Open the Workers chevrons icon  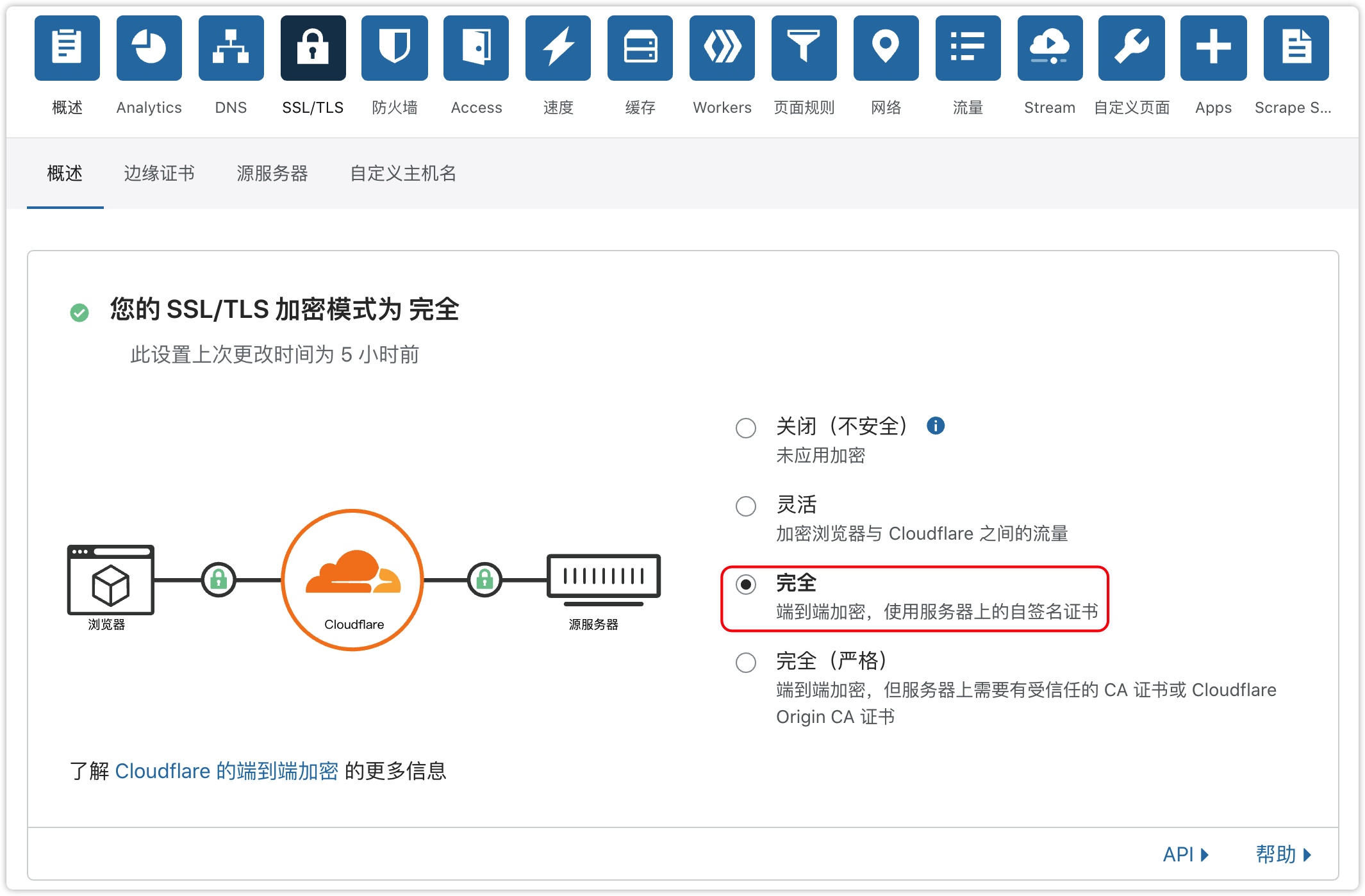pos(722,48)
